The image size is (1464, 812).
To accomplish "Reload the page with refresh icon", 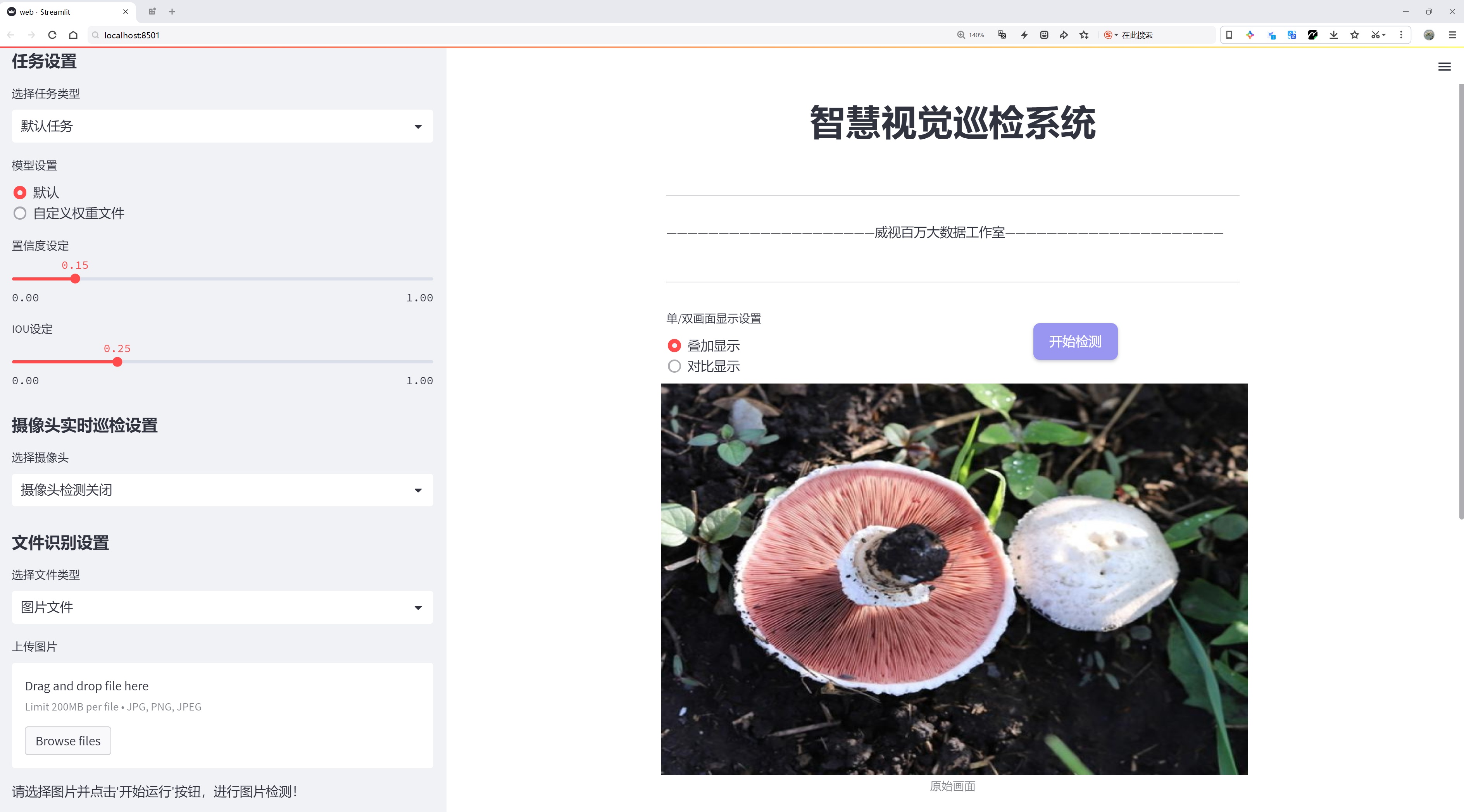I will point(52,35).
